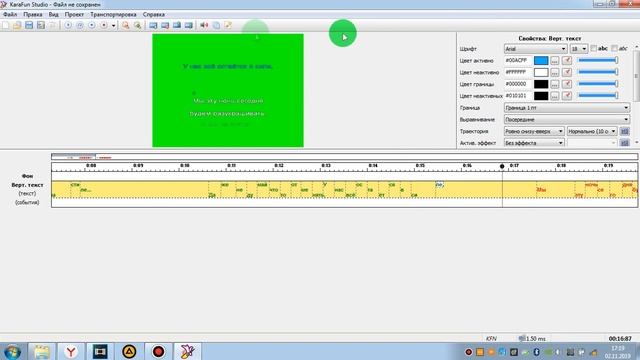
Task: Click the first round playback icon
Action: (68, 25)
